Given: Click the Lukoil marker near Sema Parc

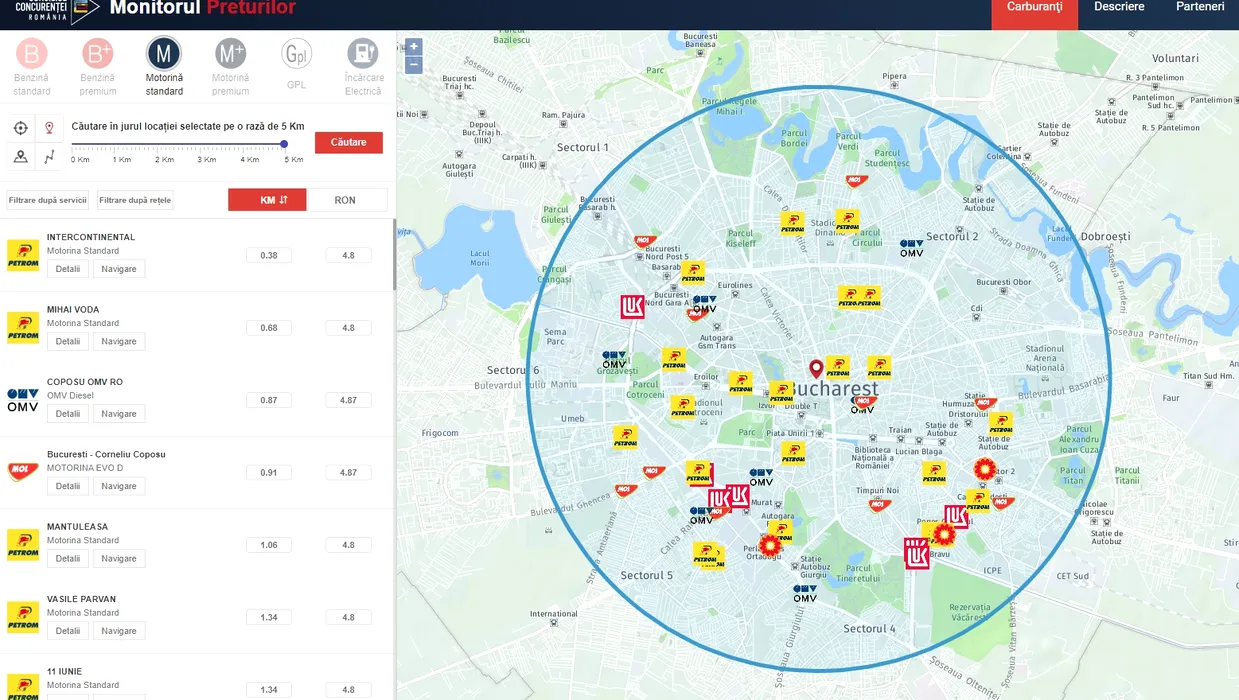Looking at the screenshot, I should pyautogui.click(x=632, y=307).
